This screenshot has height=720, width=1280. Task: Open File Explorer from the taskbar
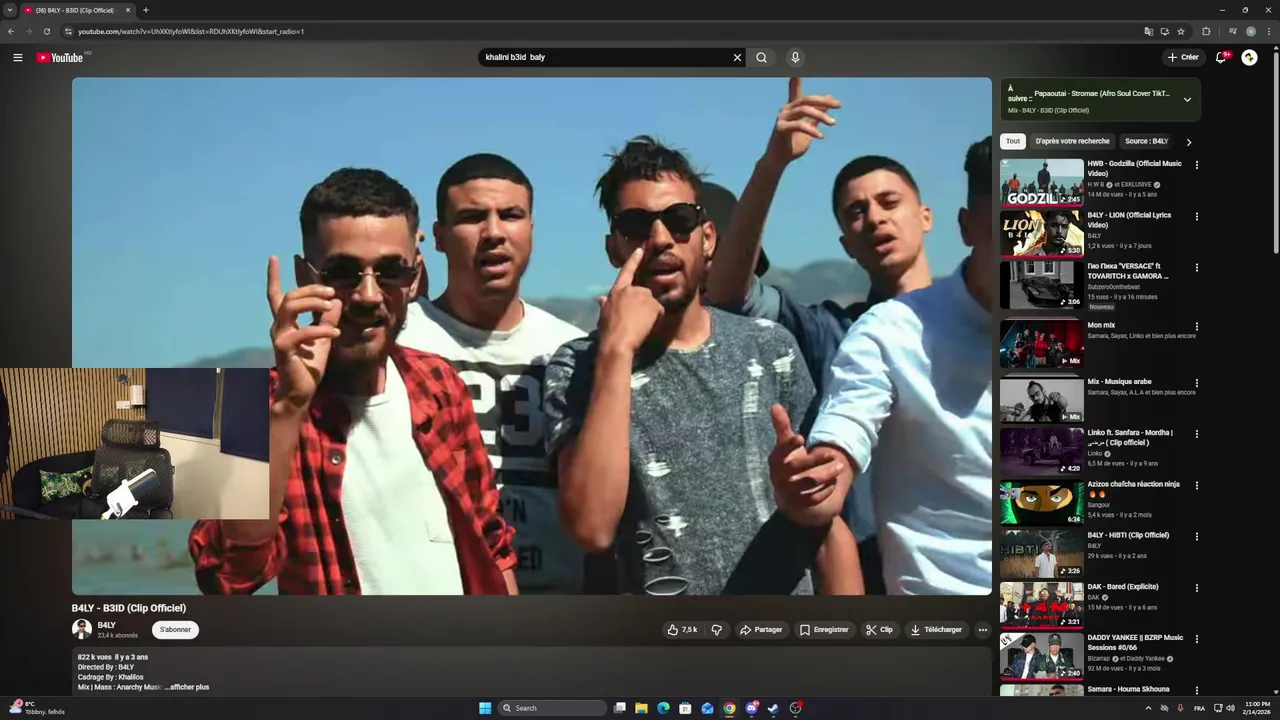[641, 708]
